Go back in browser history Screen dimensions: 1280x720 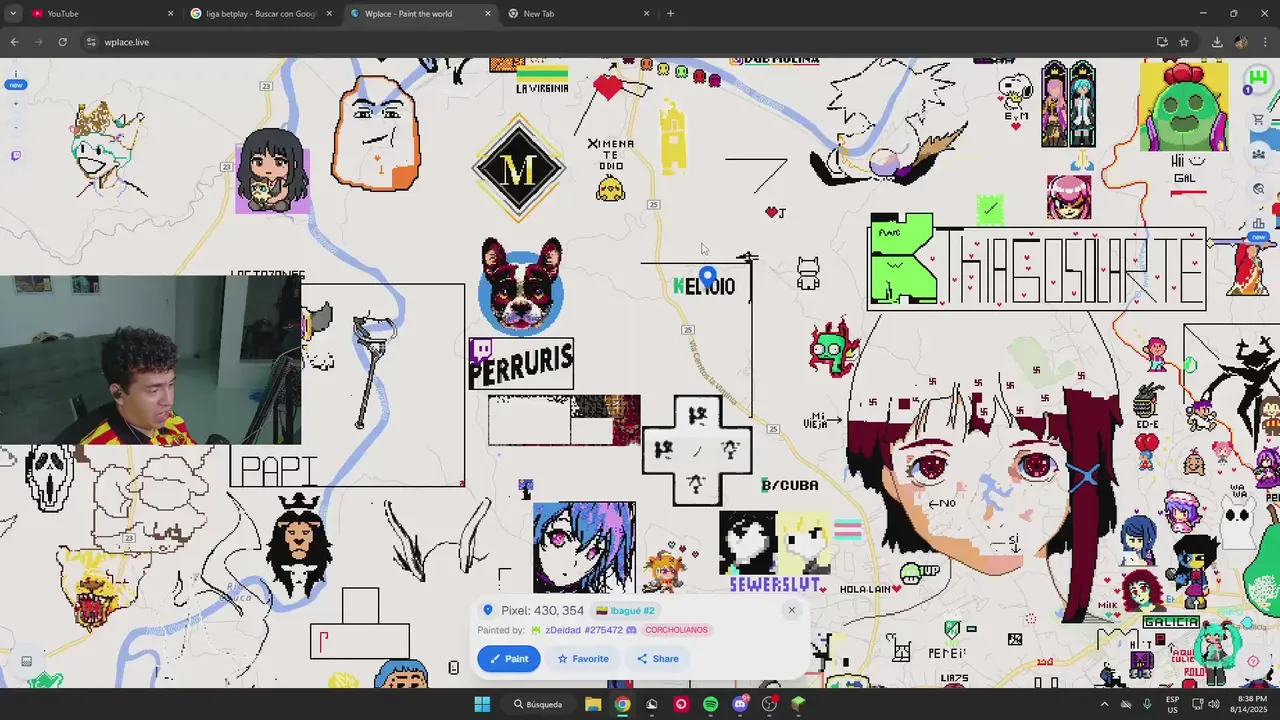[x=14, y=42]
